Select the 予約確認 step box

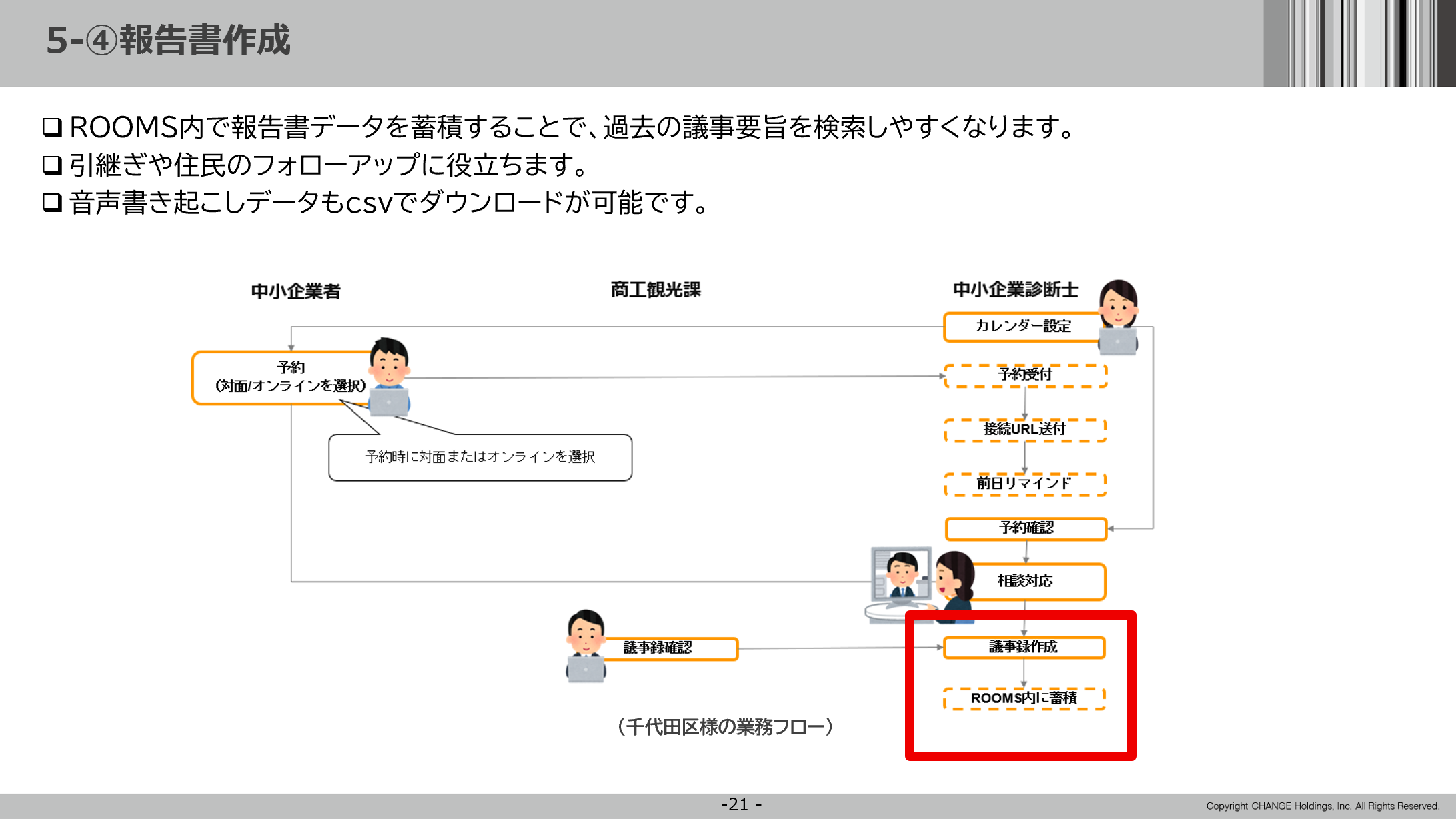click(1026, 528)
